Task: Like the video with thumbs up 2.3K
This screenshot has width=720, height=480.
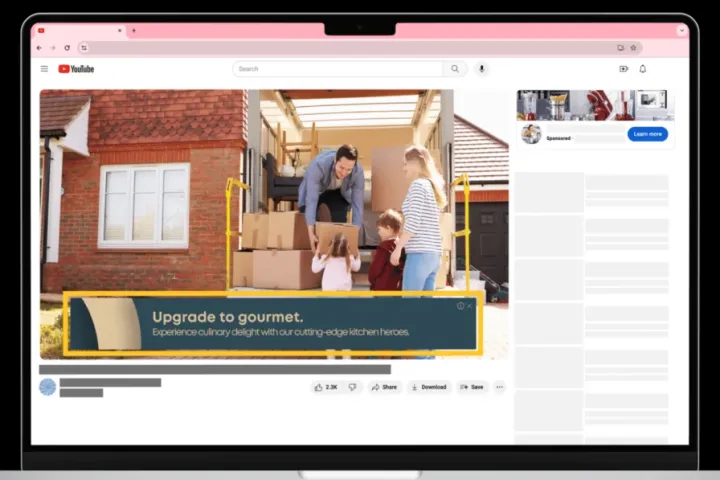Action: (326, 387)
